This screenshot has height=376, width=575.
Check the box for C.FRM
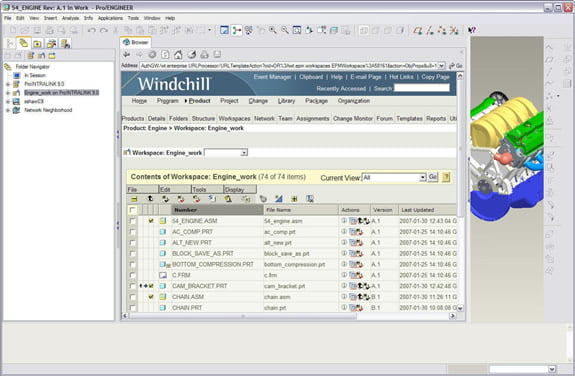click(x=133, y=275)
